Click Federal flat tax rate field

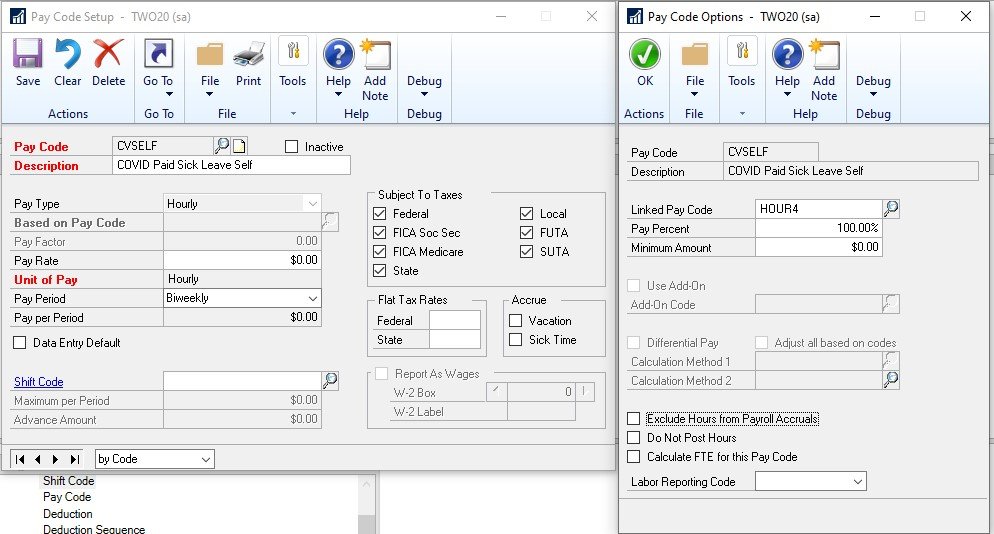(455, 320)
